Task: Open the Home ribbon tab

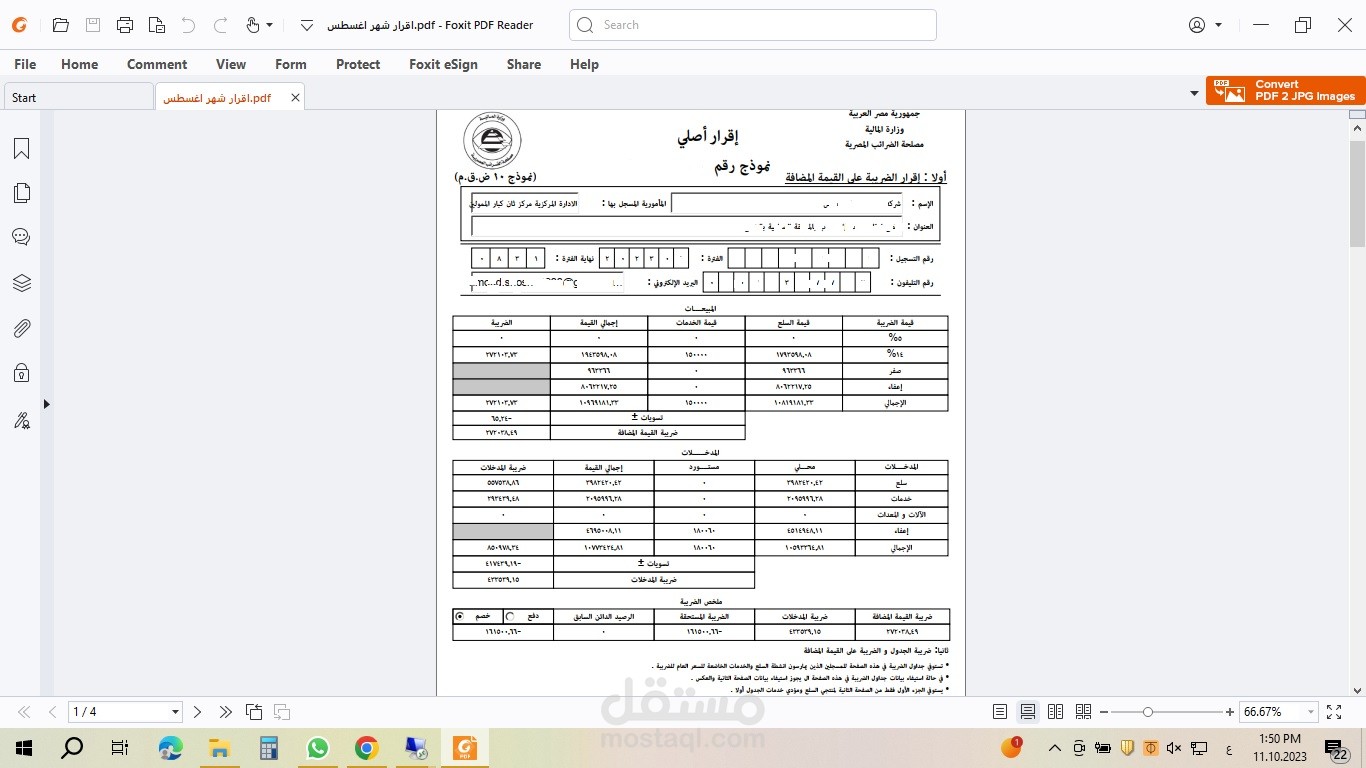Action: [79, 64]
